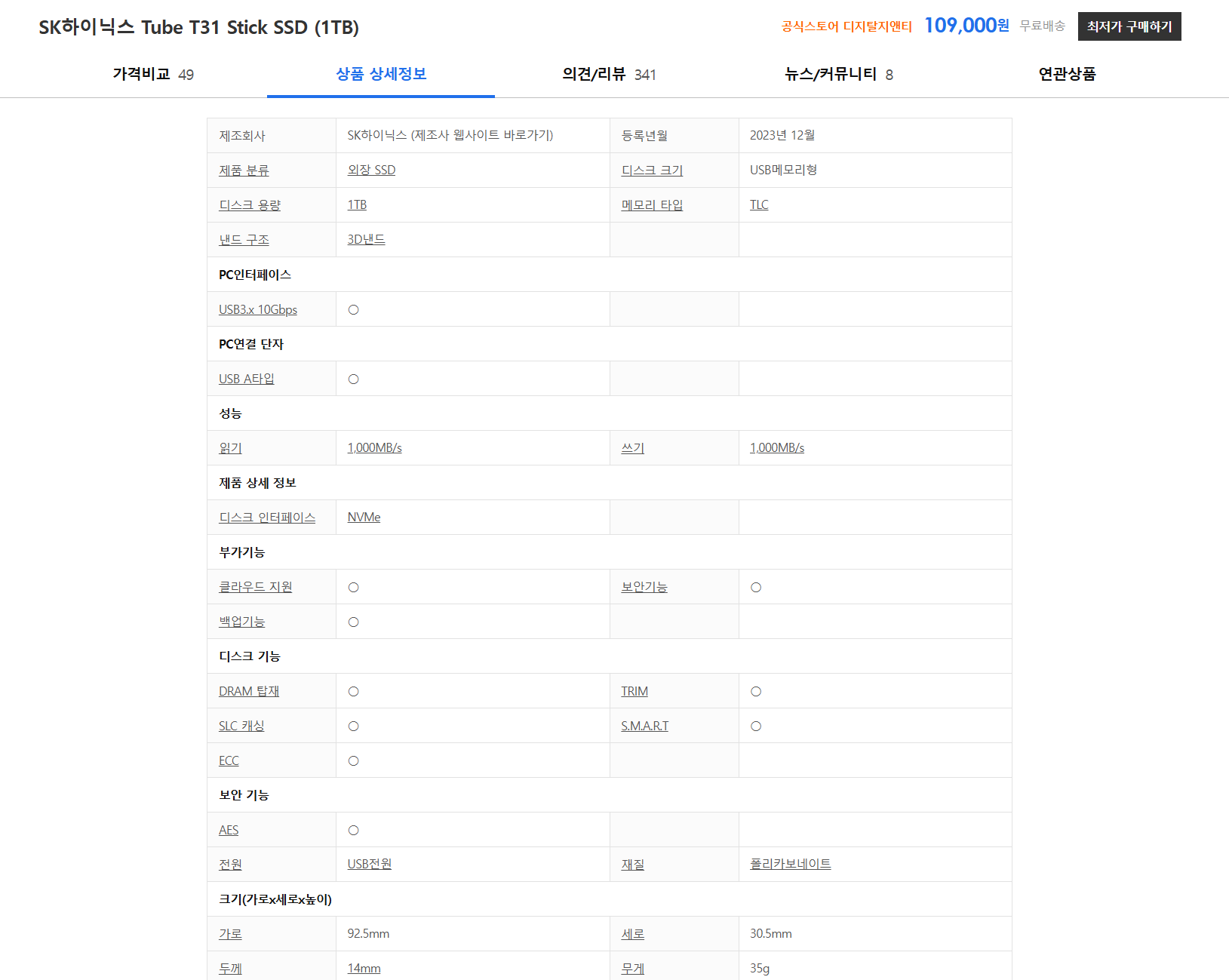Click the product title SK하이닉스 Tube T31
The width and height of the screenshot is (1229, 980).
[x=198, y=27]
